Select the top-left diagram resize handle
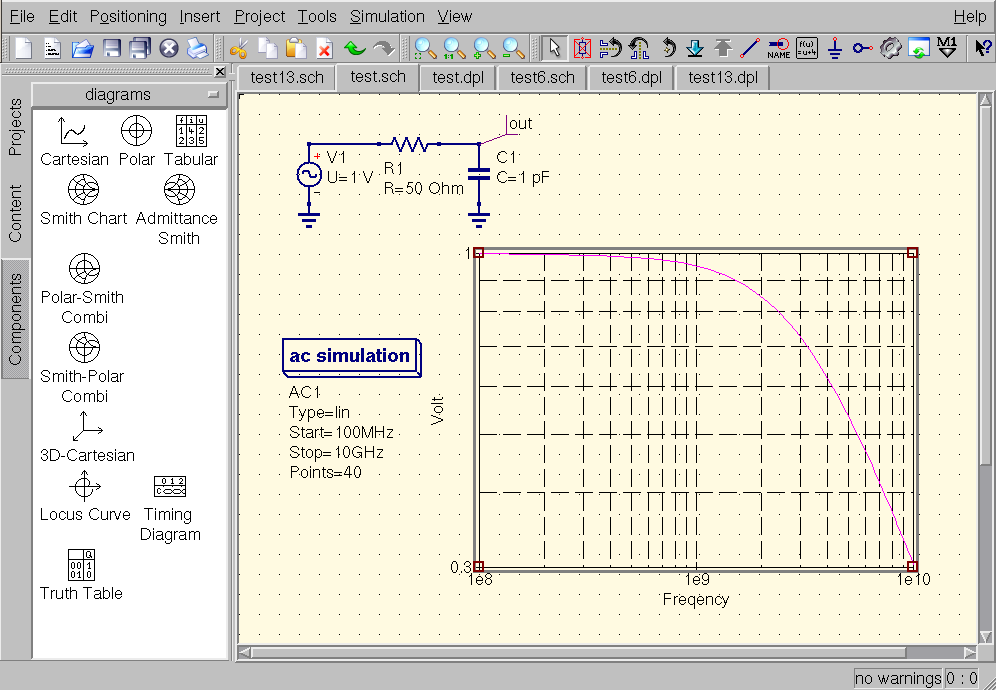 (478, 253)
